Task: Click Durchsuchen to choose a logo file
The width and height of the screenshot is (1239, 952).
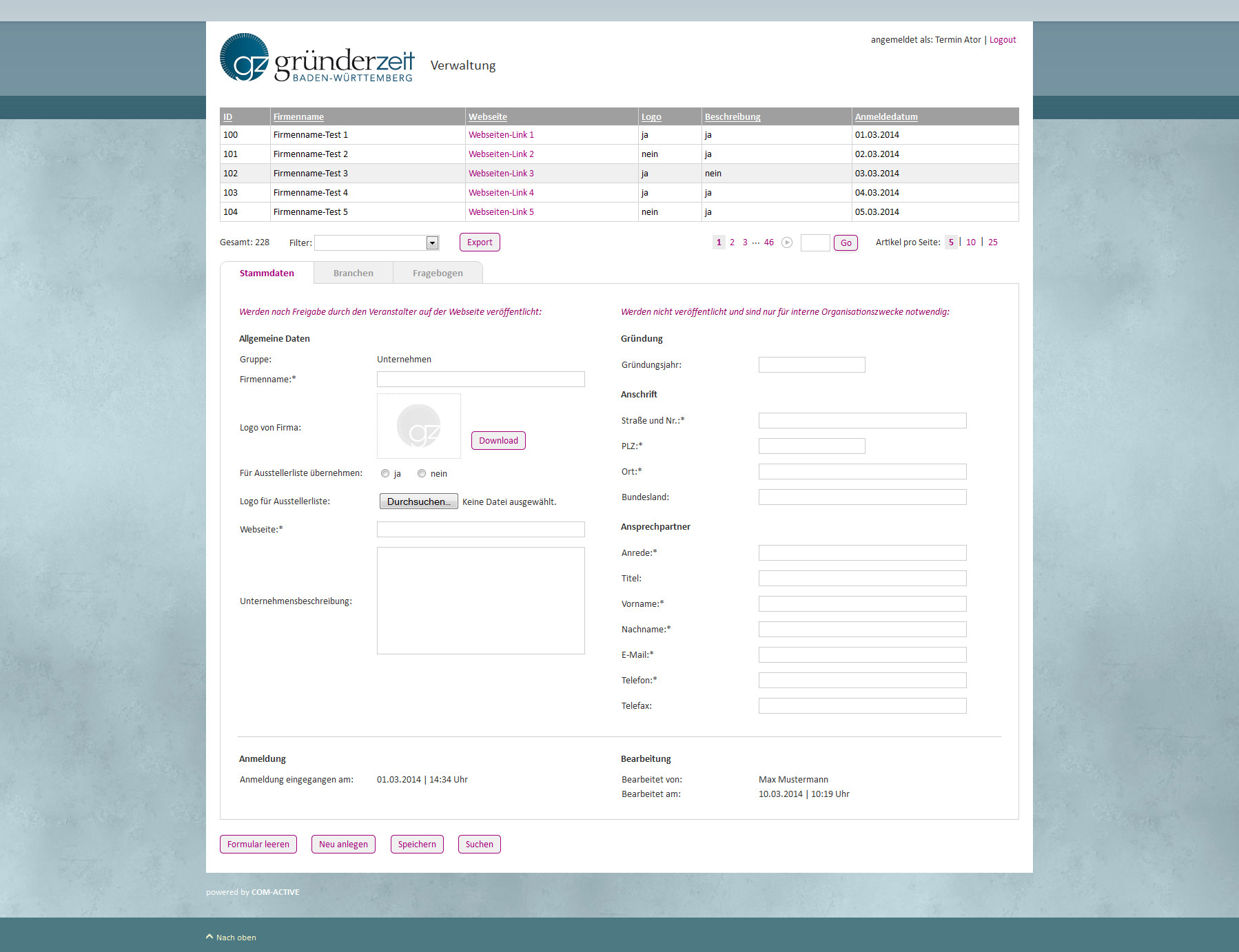Action: tap(418, 501)
